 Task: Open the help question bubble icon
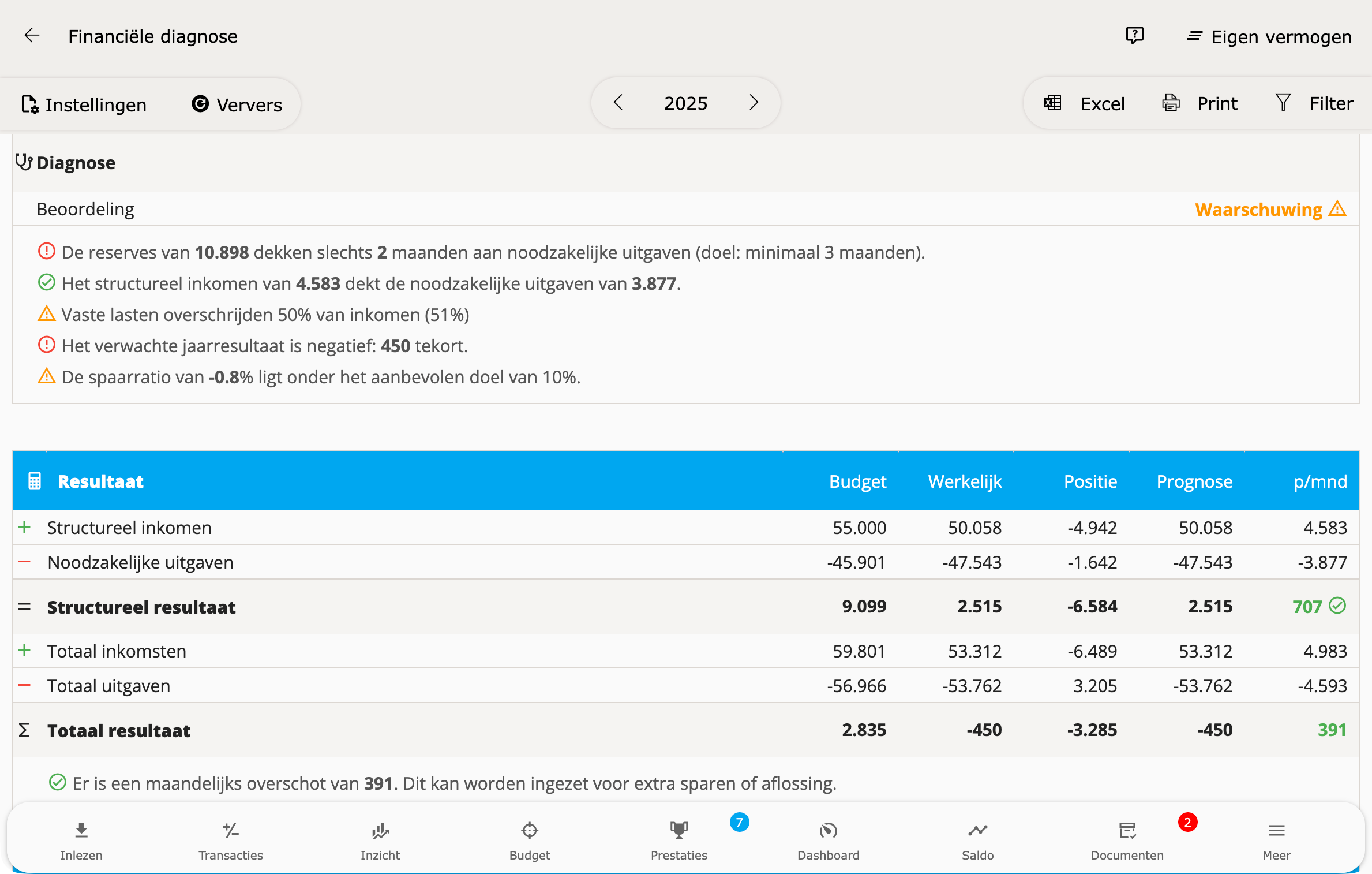coord(1134,36)
